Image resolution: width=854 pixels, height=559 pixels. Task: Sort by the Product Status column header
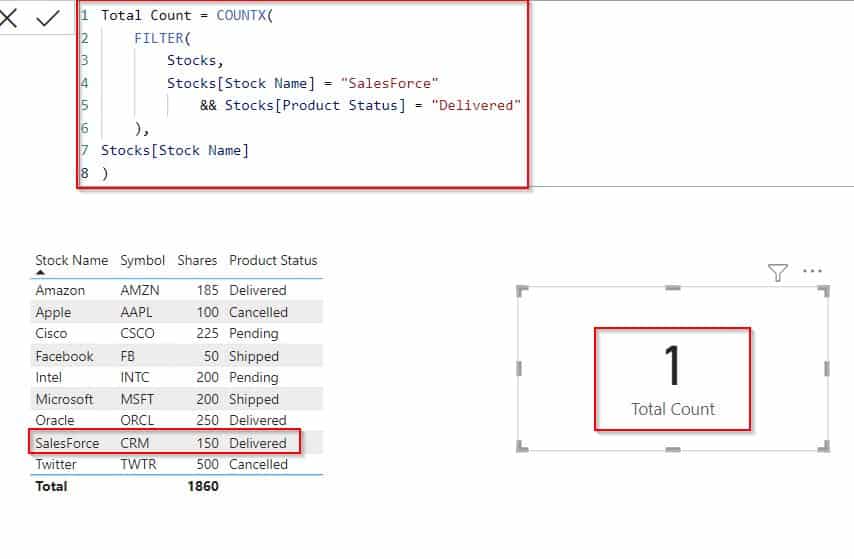click(x=273, y=260)
